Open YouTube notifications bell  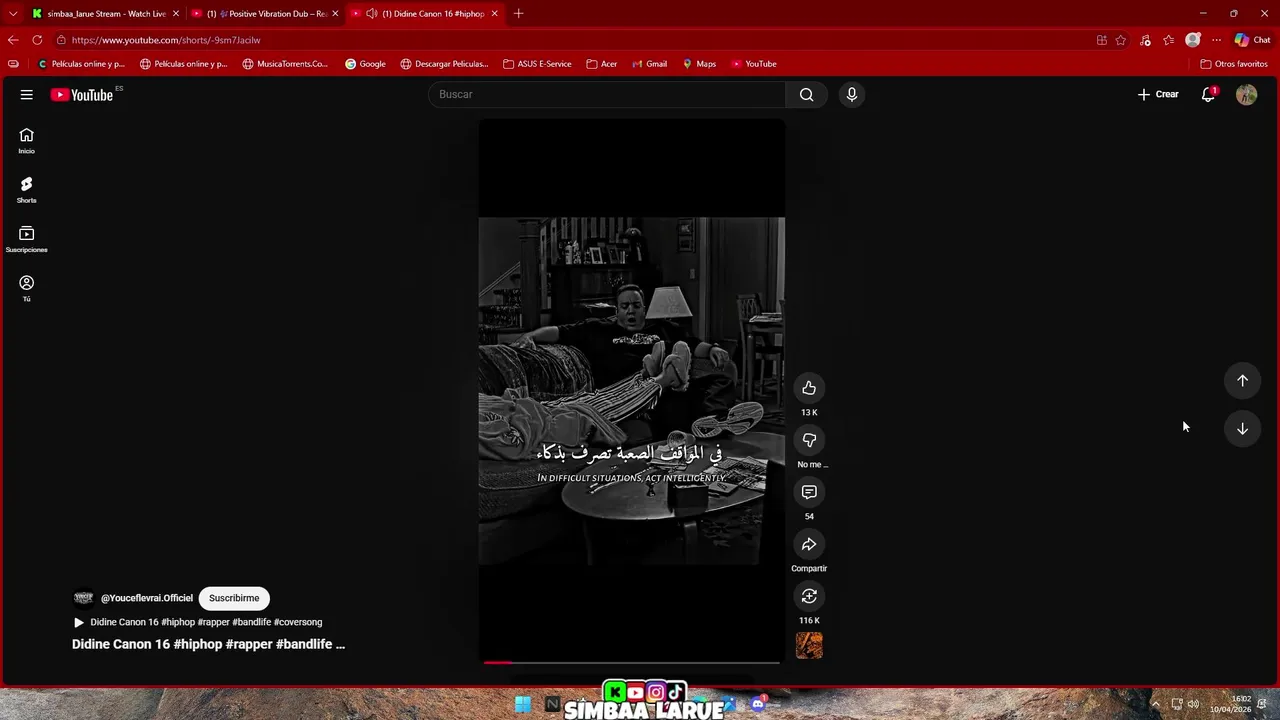pos(1208,94)
